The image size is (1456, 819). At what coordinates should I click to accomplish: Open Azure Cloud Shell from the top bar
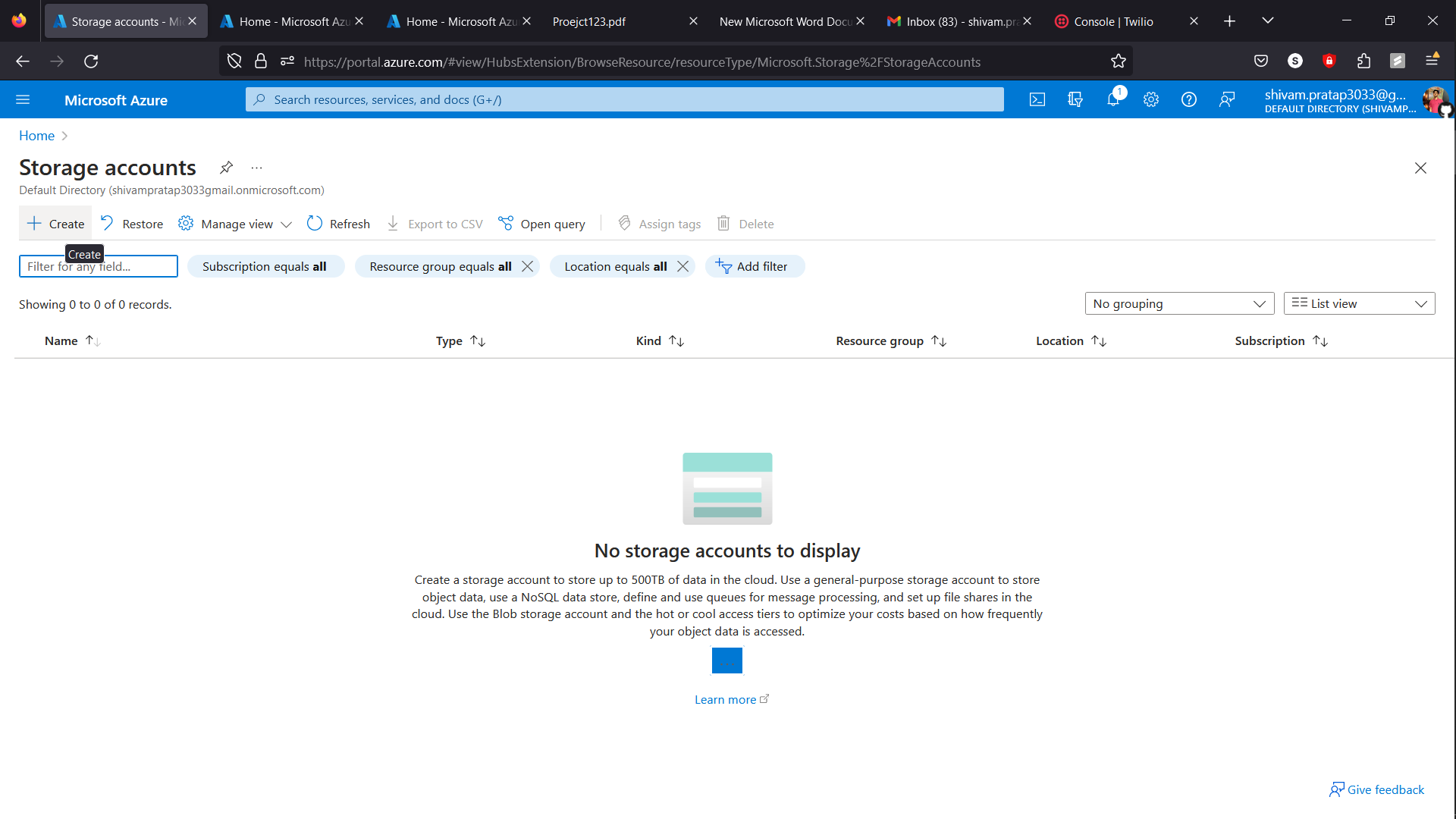1037,99
